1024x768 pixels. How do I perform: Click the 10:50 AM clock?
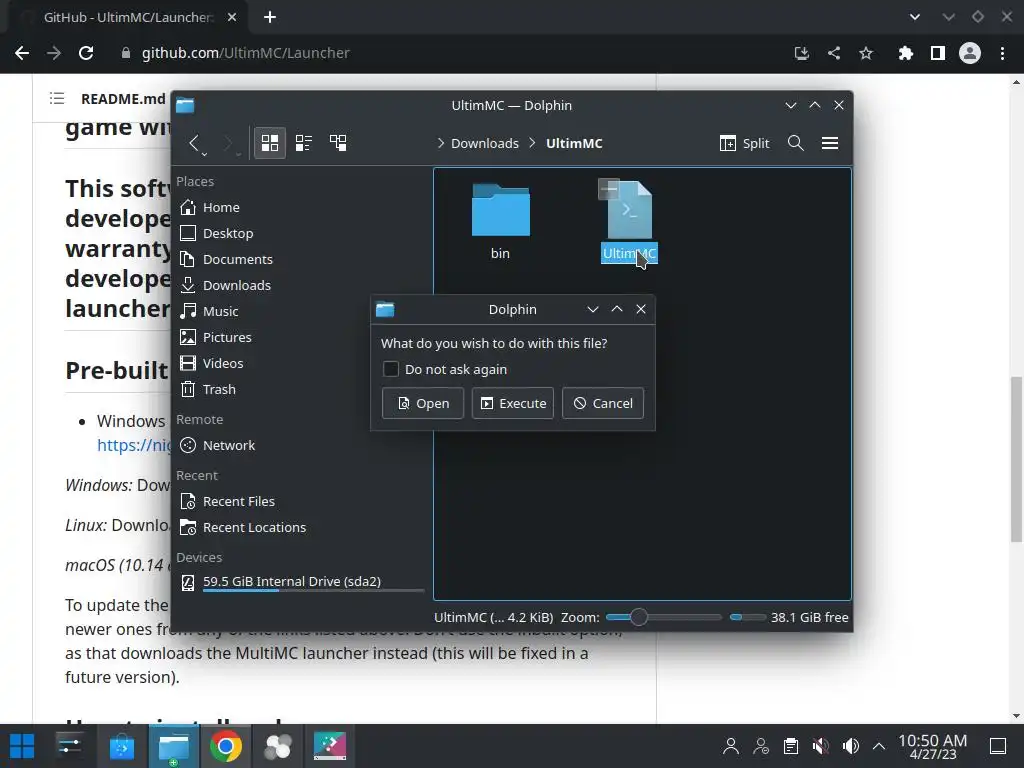click(933, 746)
